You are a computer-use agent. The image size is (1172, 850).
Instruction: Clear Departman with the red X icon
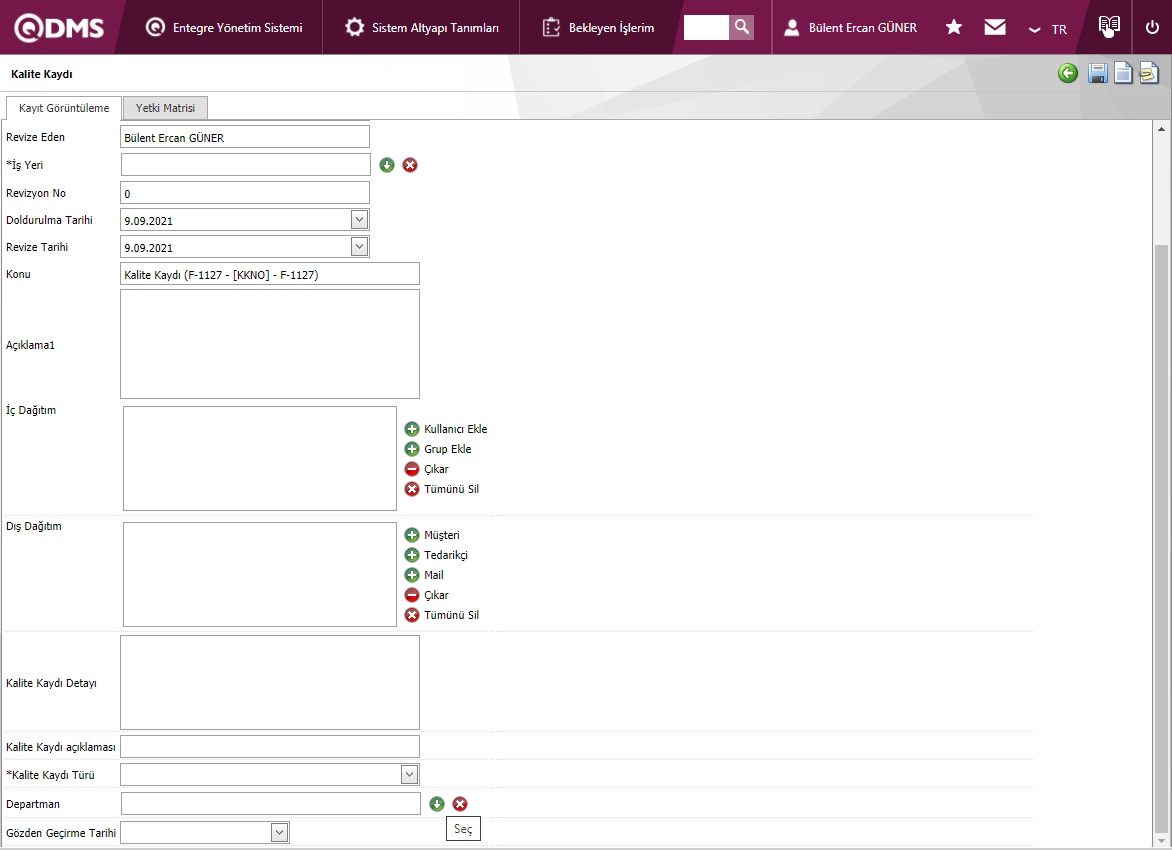(x=460, y=804)
